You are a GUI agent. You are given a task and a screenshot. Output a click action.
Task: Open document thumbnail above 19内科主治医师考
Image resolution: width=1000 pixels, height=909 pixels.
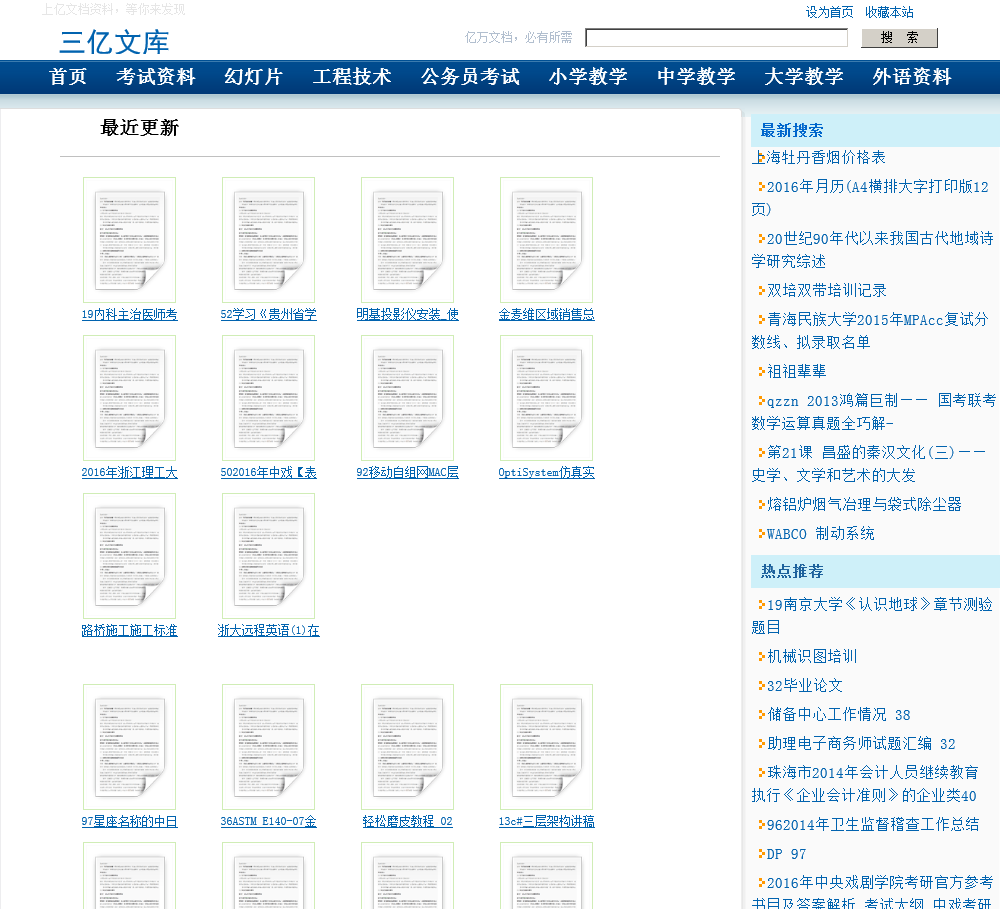pos(129,239)
